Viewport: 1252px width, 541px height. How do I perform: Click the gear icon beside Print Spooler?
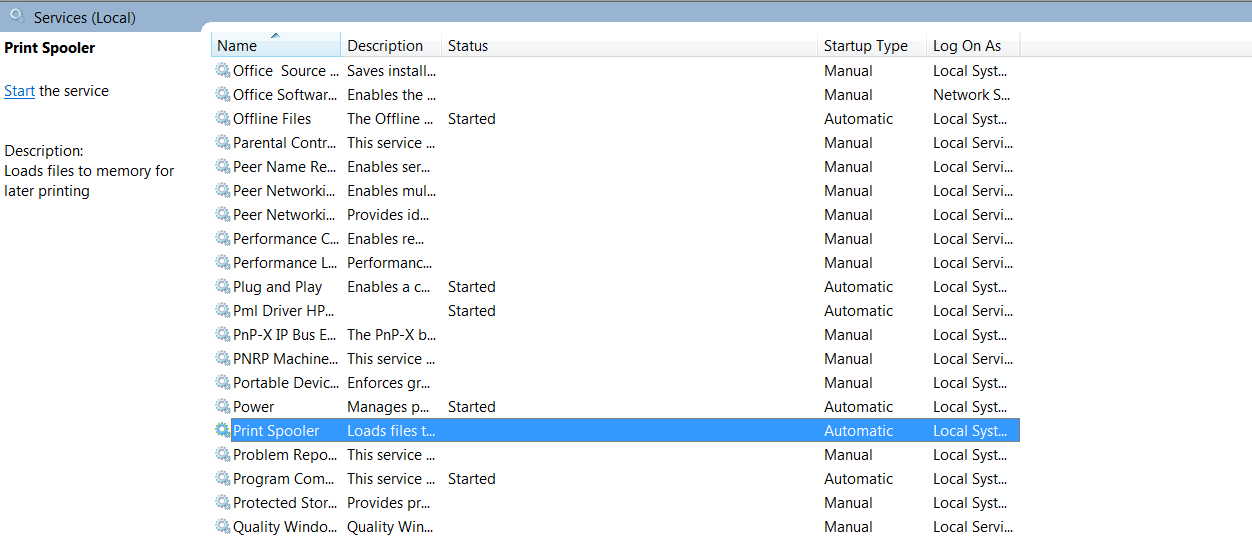tap(223, 431)
